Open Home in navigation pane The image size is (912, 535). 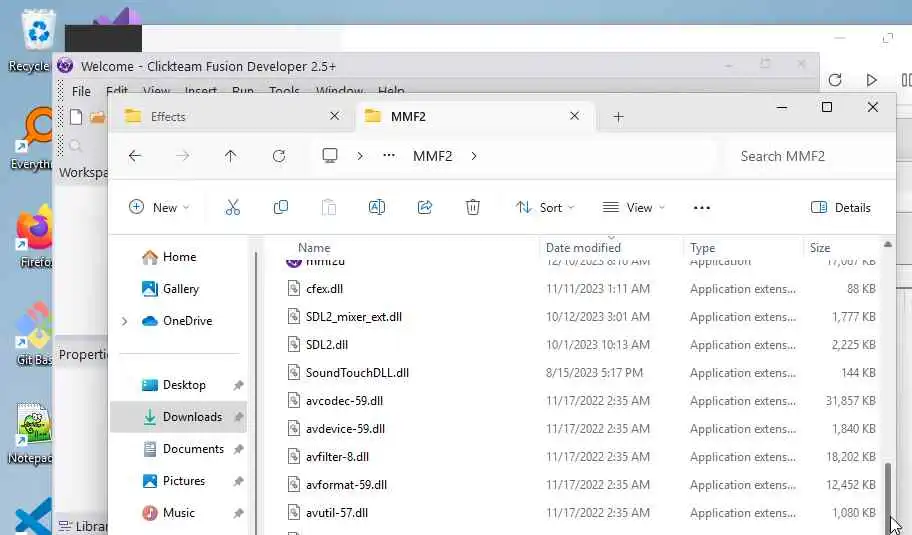click(x=169, y=257)
